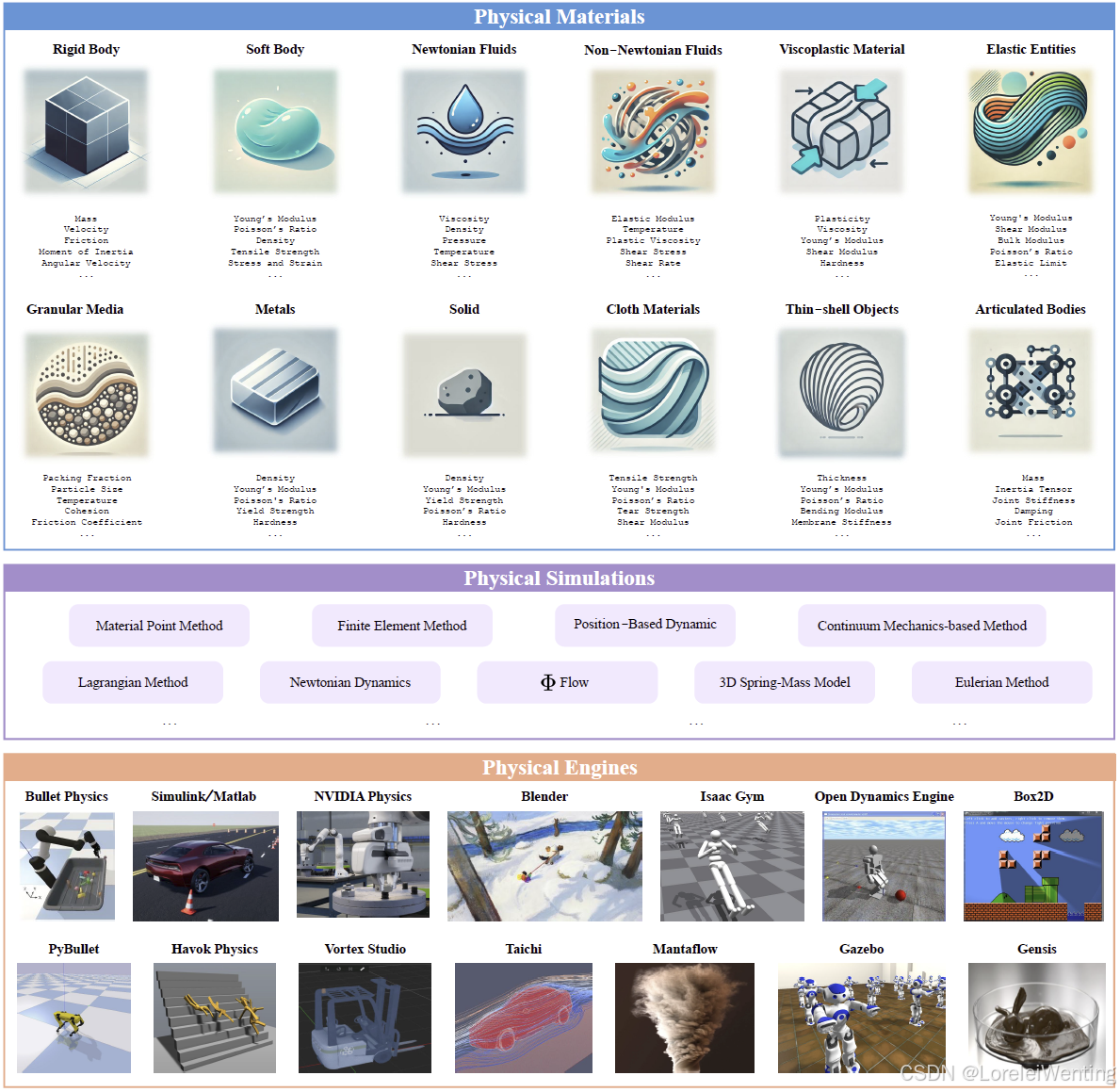Click 'Membrane Stiffness' under Thin-shell Objects
This screenshot has height=1092, width=1120.
[841, 522]
